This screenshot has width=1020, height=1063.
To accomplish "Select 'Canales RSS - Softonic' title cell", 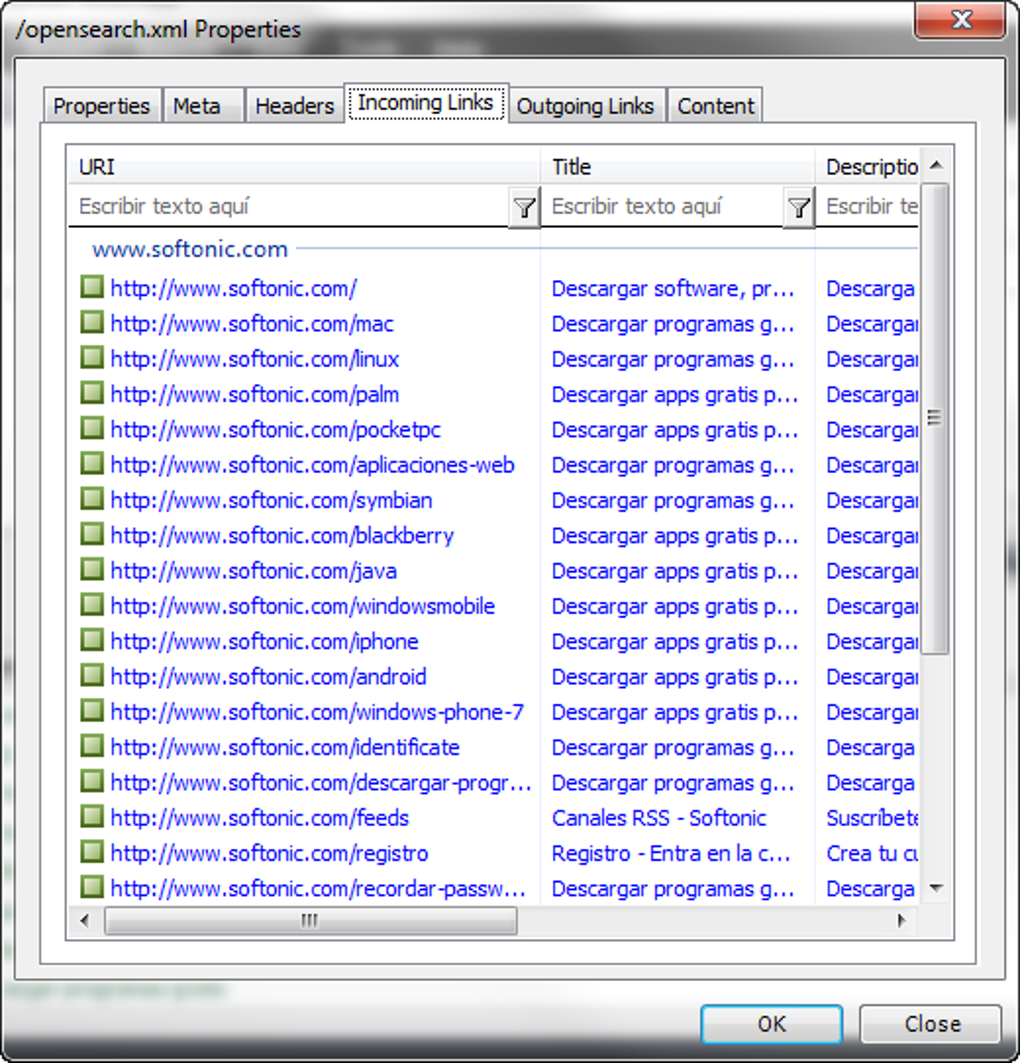I will tap(659, 818).
